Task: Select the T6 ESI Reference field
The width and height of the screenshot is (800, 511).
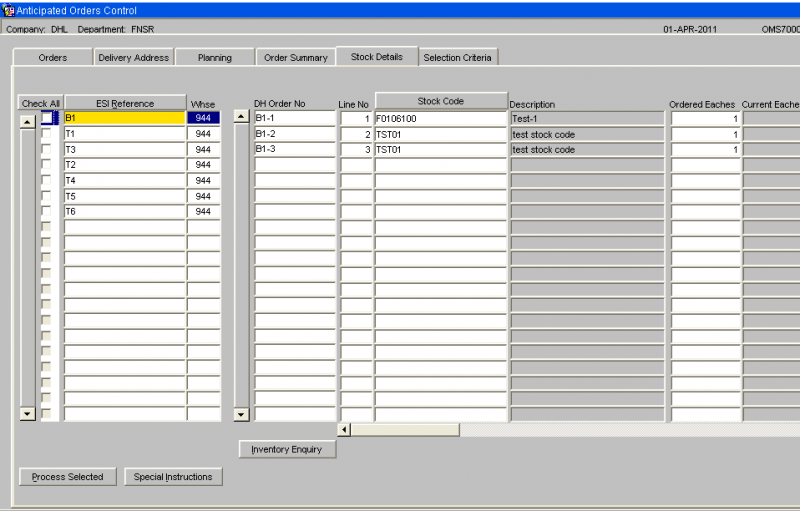Action: [x=124, y=212]
